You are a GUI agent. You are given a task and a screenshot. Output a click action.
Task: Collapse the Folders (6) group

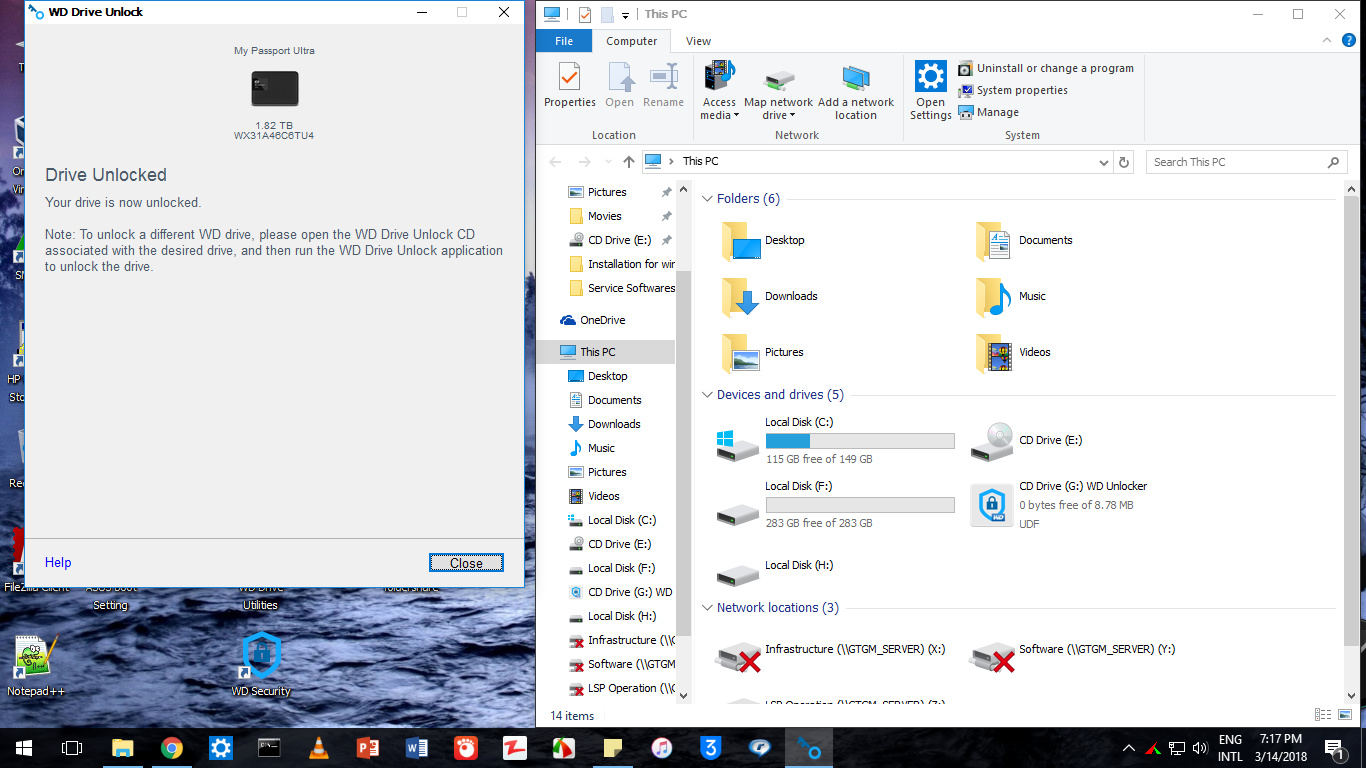(x=707, y=199)
